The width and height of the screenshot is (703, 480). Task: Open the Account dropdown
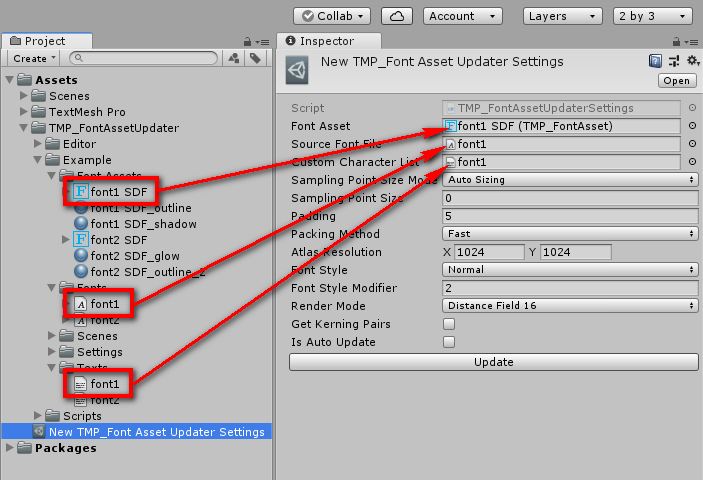tap(463, 16)
